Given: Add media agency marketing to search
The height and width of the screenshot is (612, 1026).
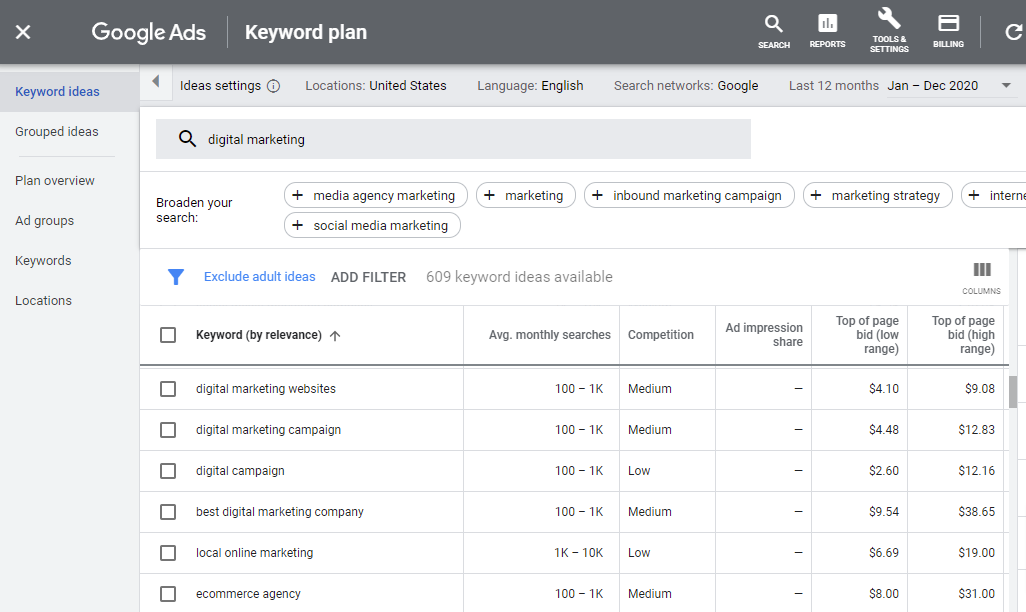Looking at the screenshot, I should click(x=376, y=195).
